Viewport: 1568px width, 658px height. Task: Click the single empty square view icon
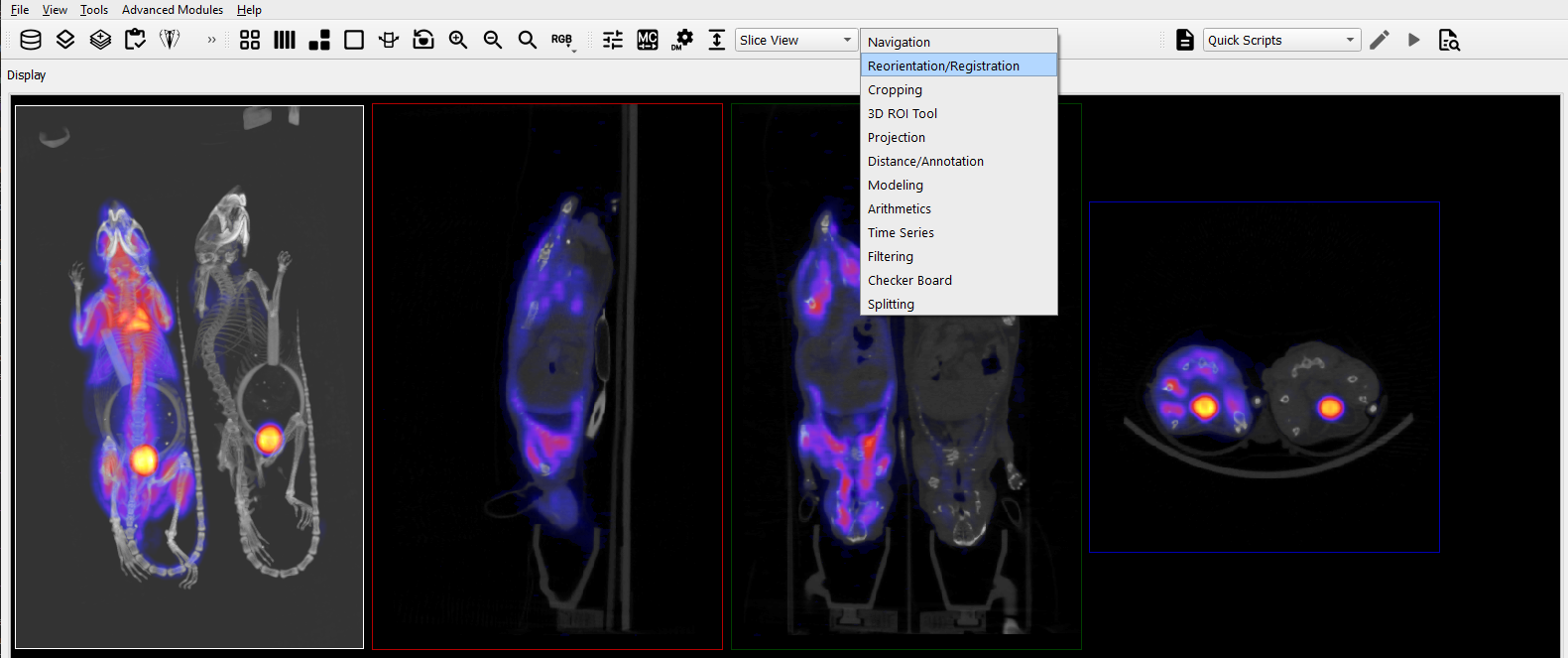[354, 40]
